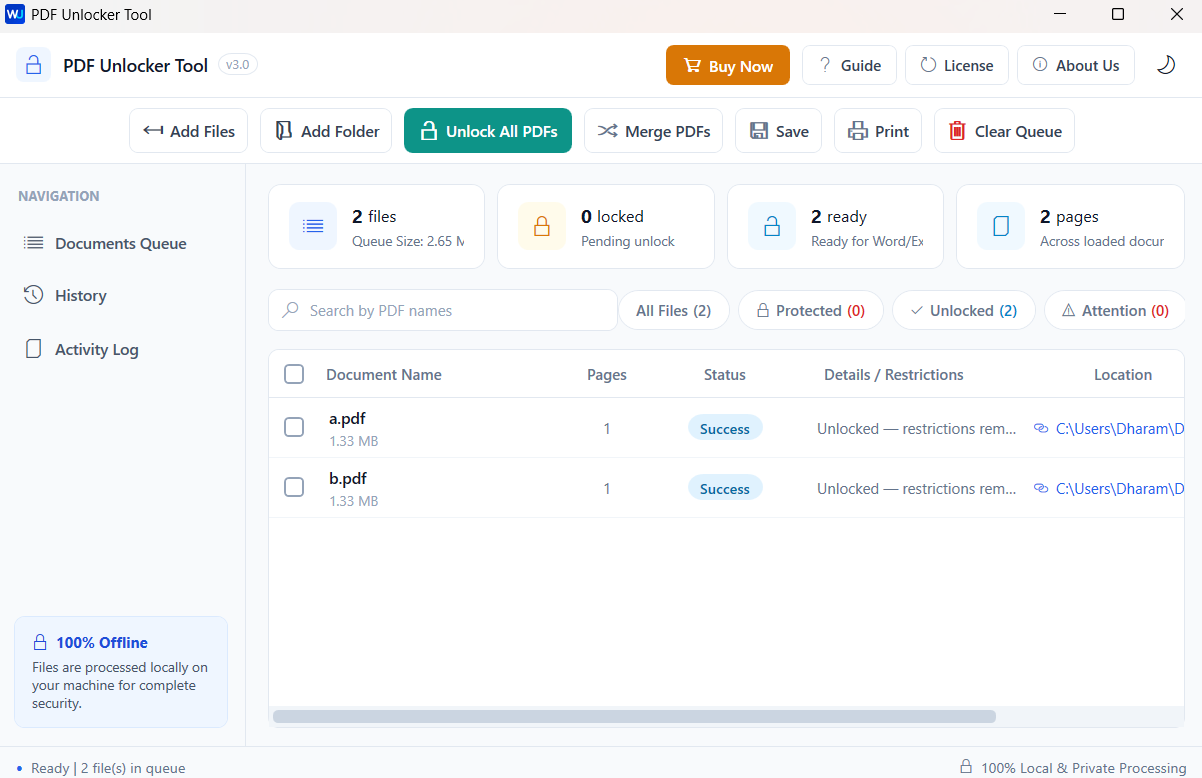The height and width of the screenshot is (778, 1202).
Task: Click the b.pdf file name
Action: 348,479
